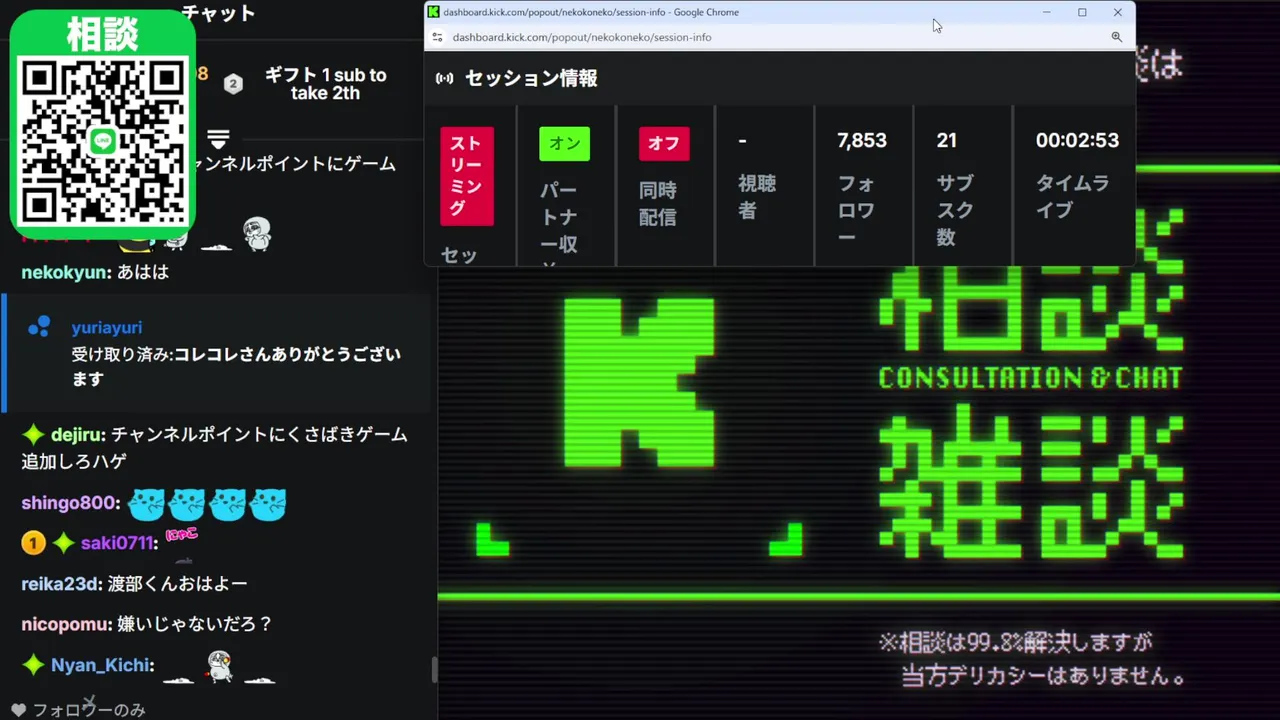Click the heart icon beside フォロワーのみ
Screen dimensions: 1280x720
pyautogui.click(x=18, y=710)
